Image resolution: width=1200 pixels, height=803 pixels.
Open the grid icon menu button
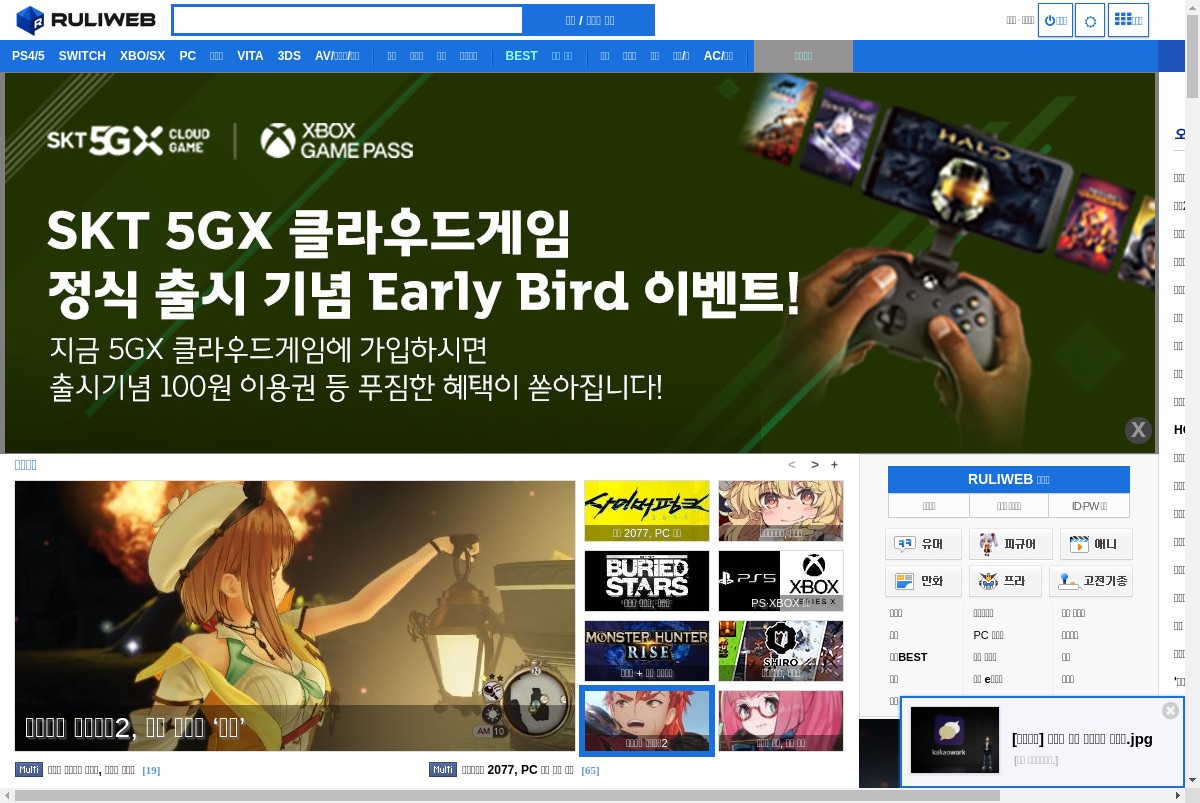point(1128,20)
